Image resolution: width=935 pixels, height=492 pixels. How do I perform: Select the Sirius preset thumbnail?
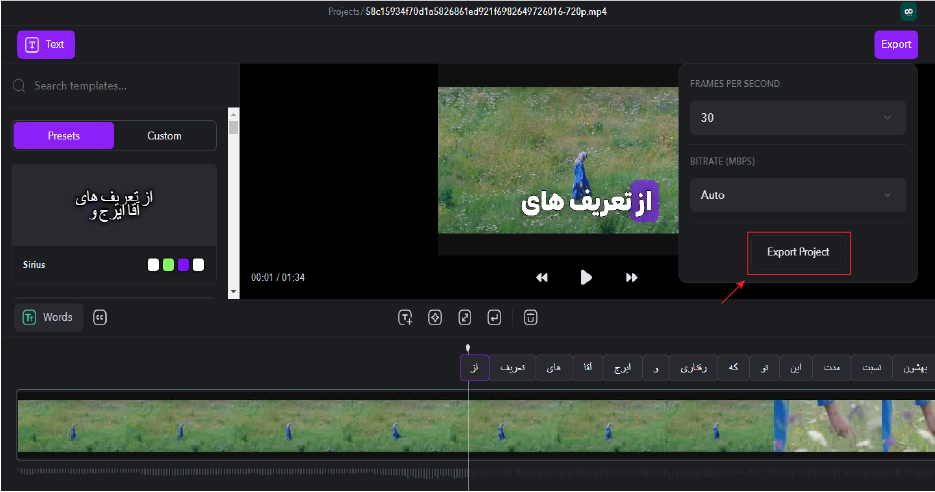[x=114, y=205]
